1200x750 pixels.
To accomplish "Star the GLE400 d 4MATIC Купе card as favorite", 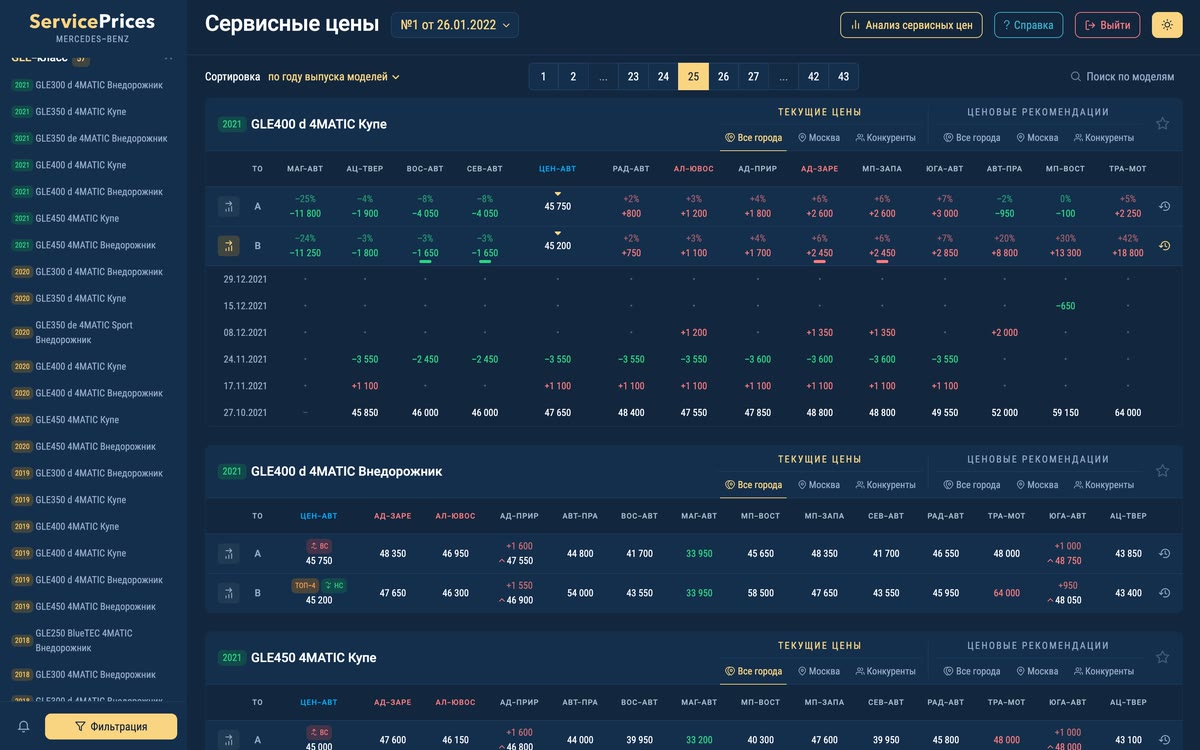I will pyautogui.click(x=1162, y=124).
